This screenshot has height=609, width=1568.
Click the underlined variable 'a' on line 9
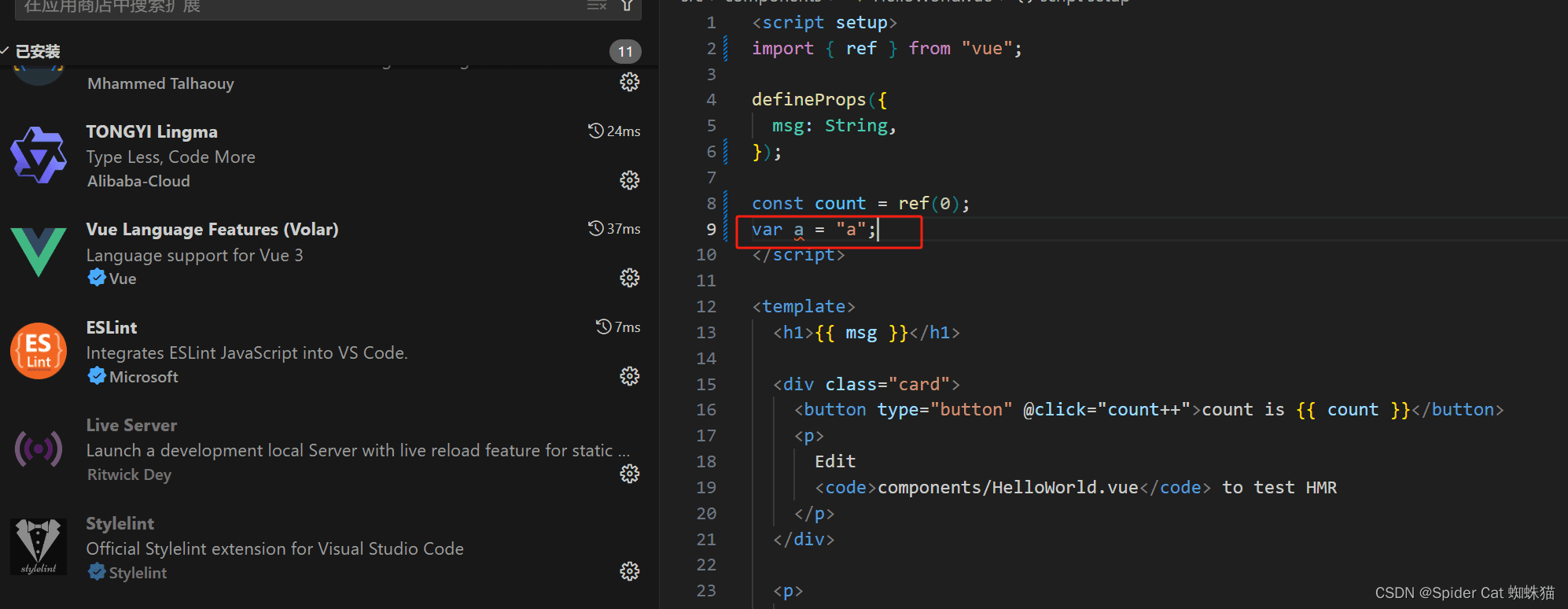click(799, 230)
